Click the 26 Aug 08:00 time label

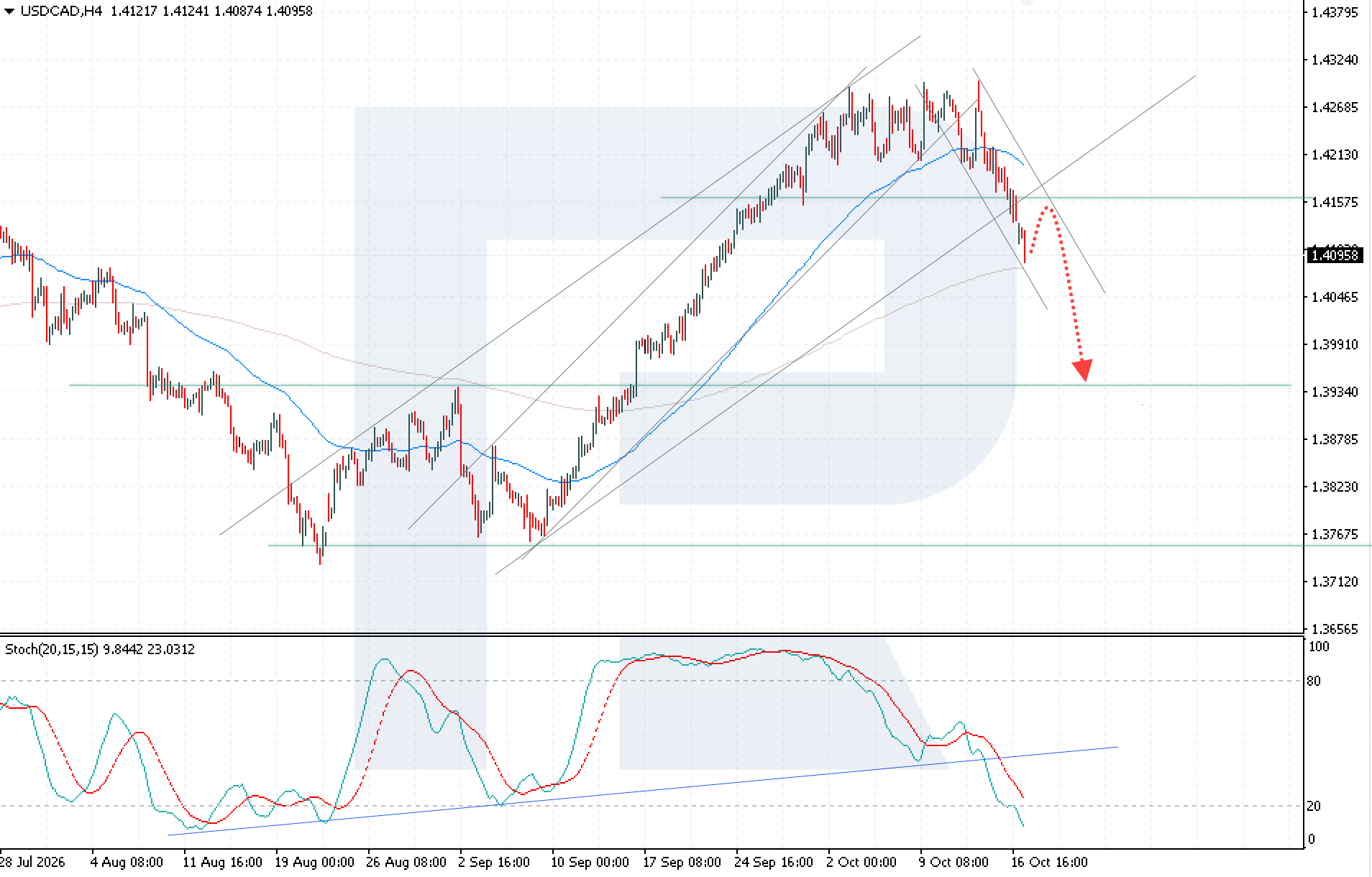tap(406, 862)
